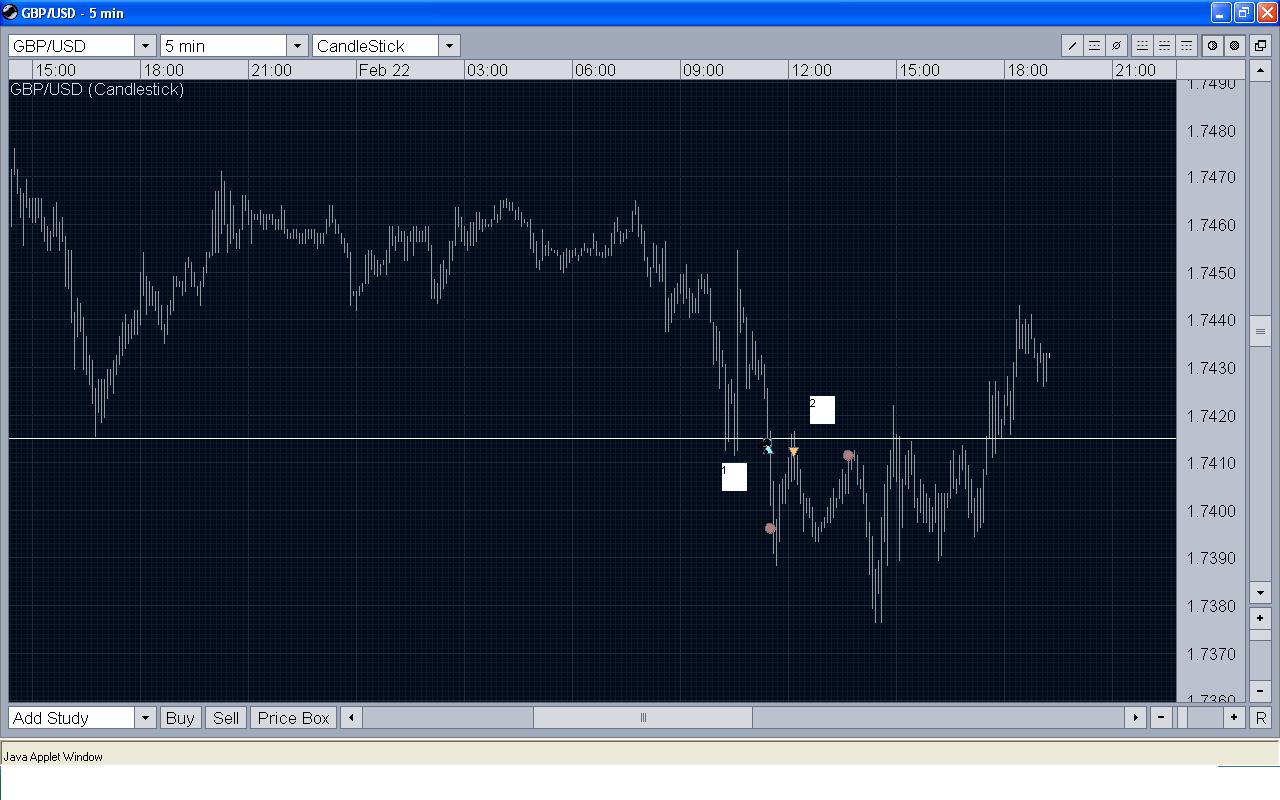This screenshot has width=1280, height=800.
Task: Click the pink circle marker near 1.7410
Action: [848, 455]
